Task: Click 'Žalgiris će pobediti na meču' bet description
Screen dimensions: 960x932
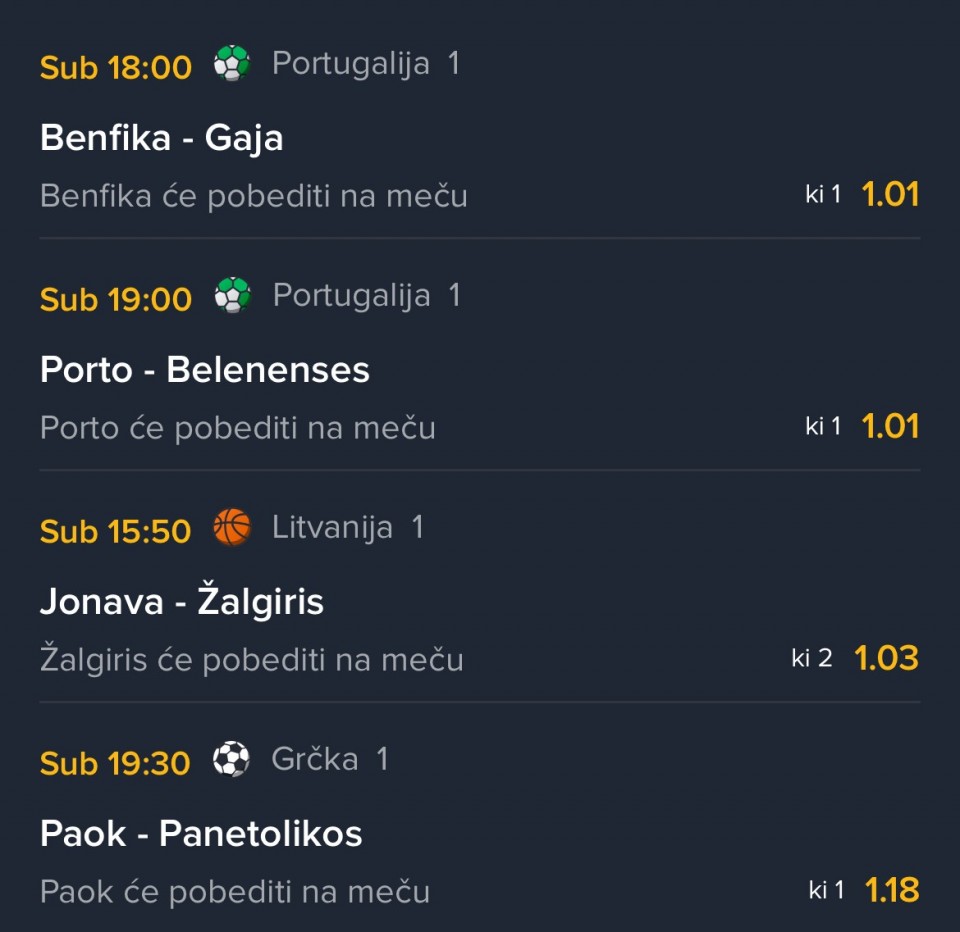Action: 251,660
